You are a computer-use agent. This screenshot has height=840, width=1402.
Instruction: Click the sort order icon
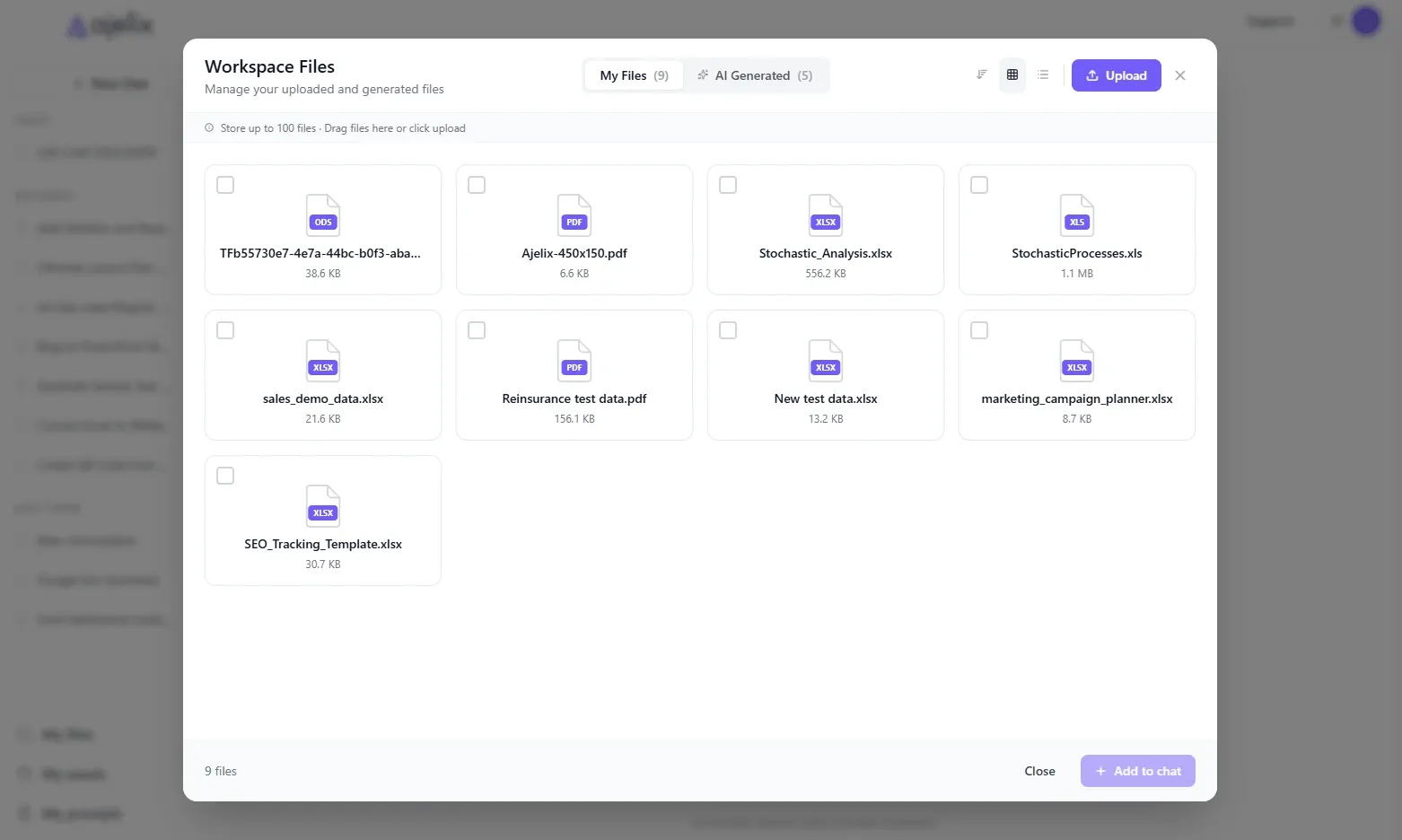point(981,74)
